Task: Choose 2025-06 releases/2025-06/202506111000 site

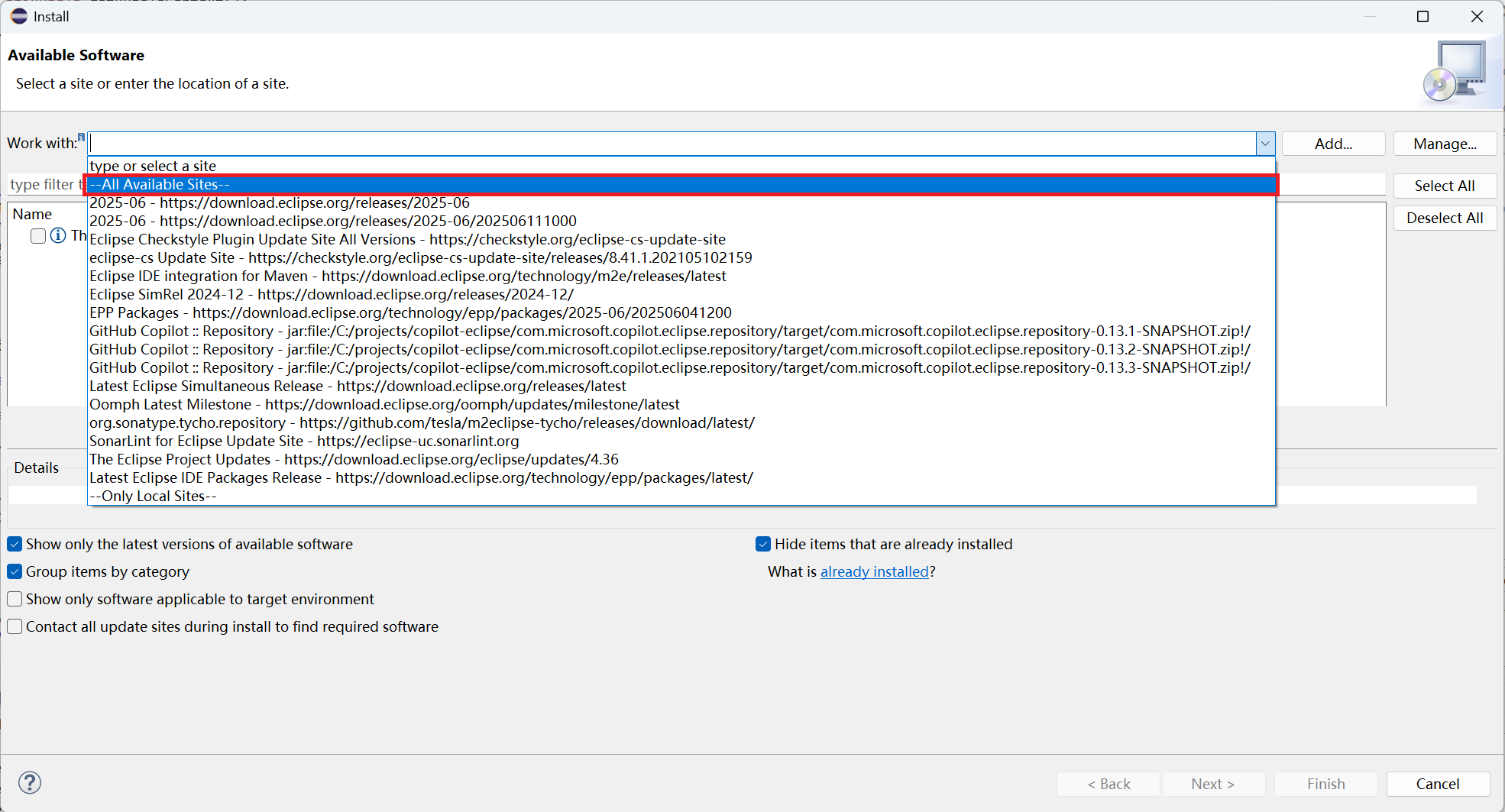Action: point(681,221)
